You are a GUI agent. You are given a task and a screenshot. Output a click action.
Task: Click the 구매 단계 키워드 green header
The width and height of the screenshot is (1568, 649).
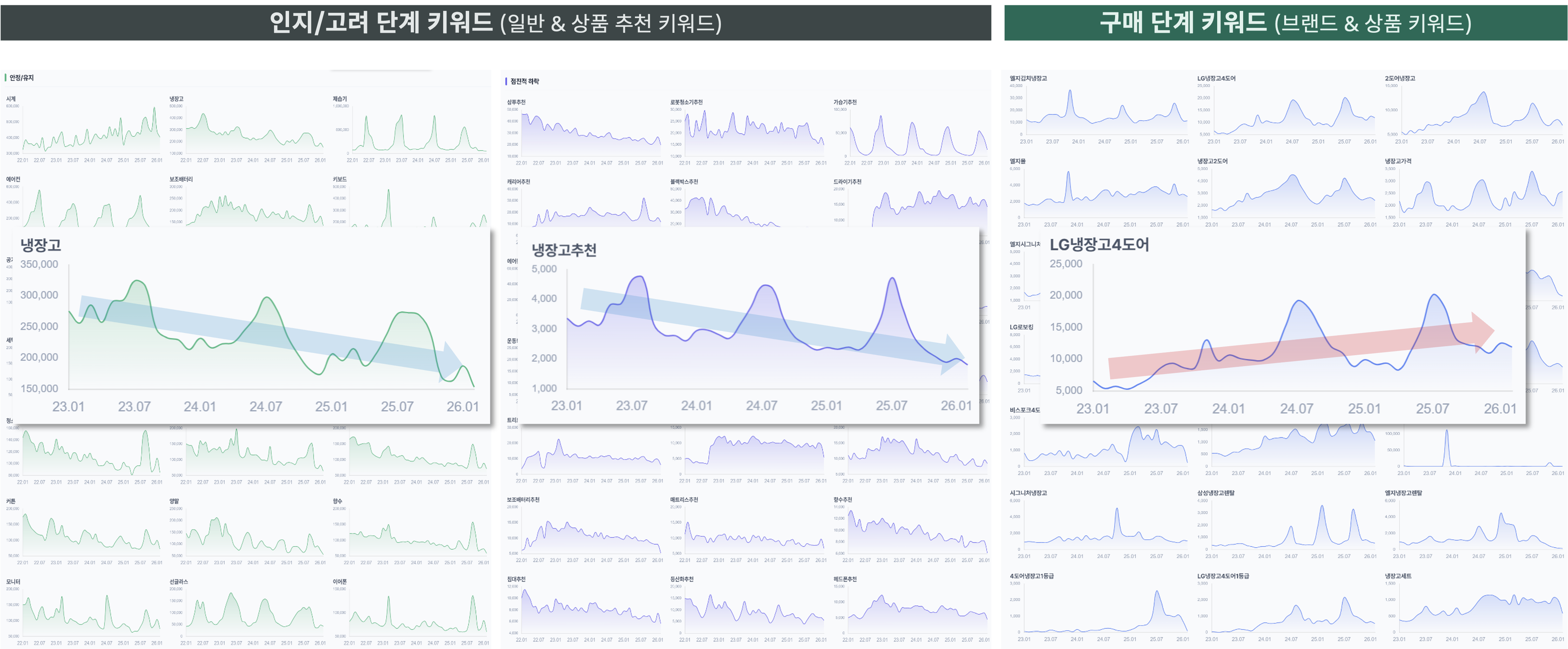click(x=1285, y=23)
